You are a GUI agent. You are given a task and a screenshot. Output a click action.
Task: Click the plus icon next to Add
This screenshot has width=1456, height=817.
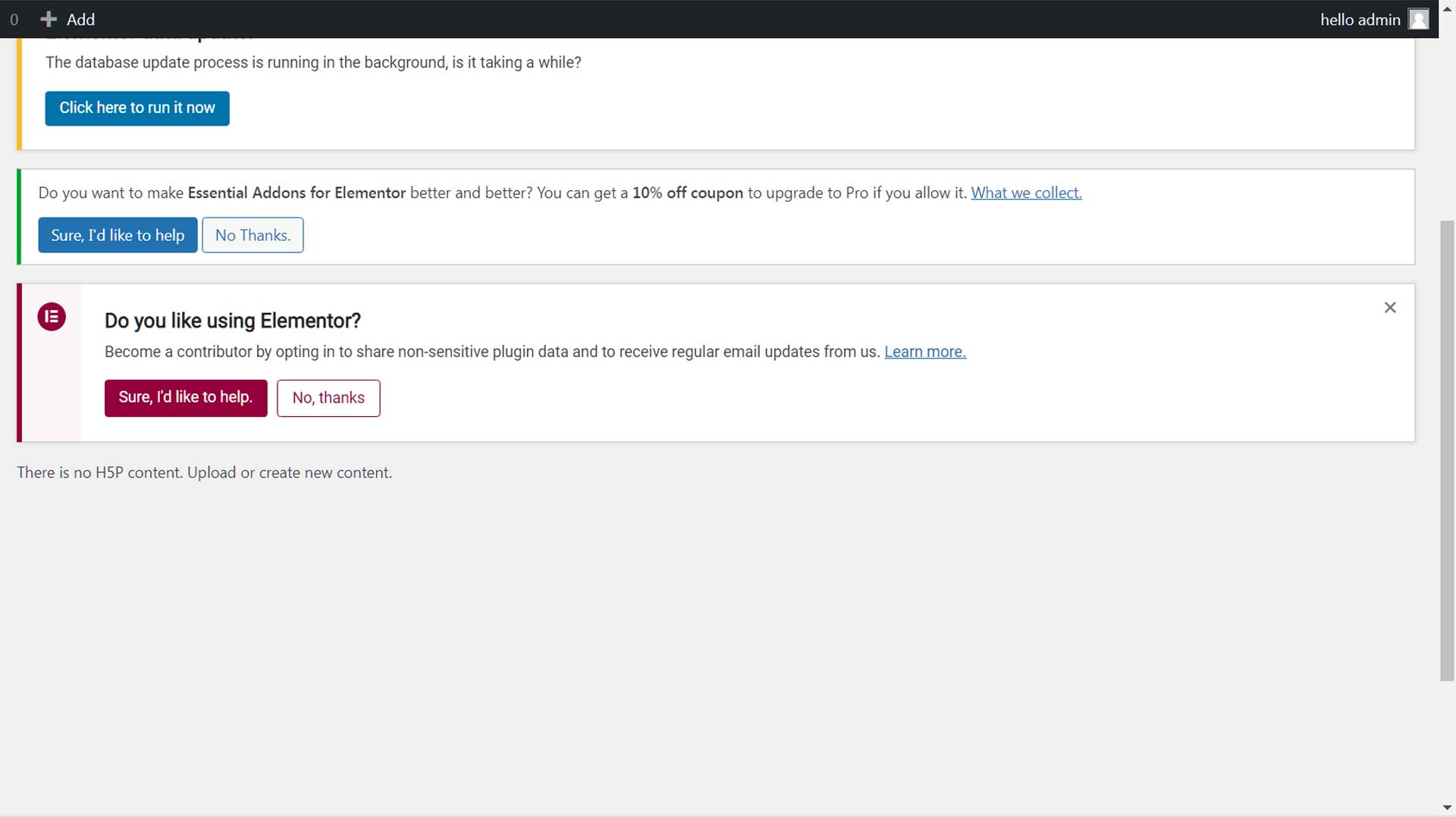click(x=49, y=19)
